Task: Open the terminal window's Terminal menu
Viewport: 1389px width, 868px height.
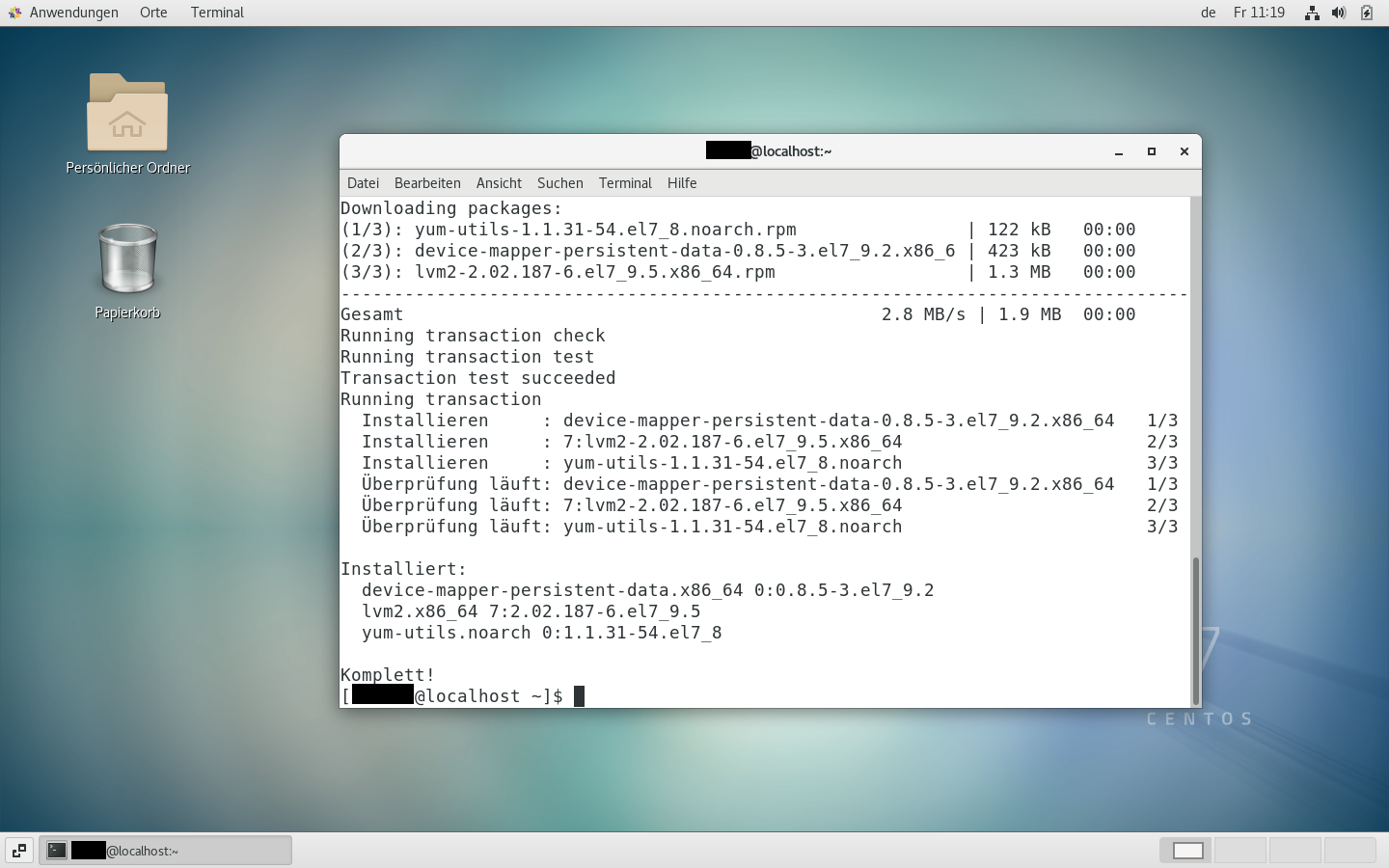Action: coord(625,183)
